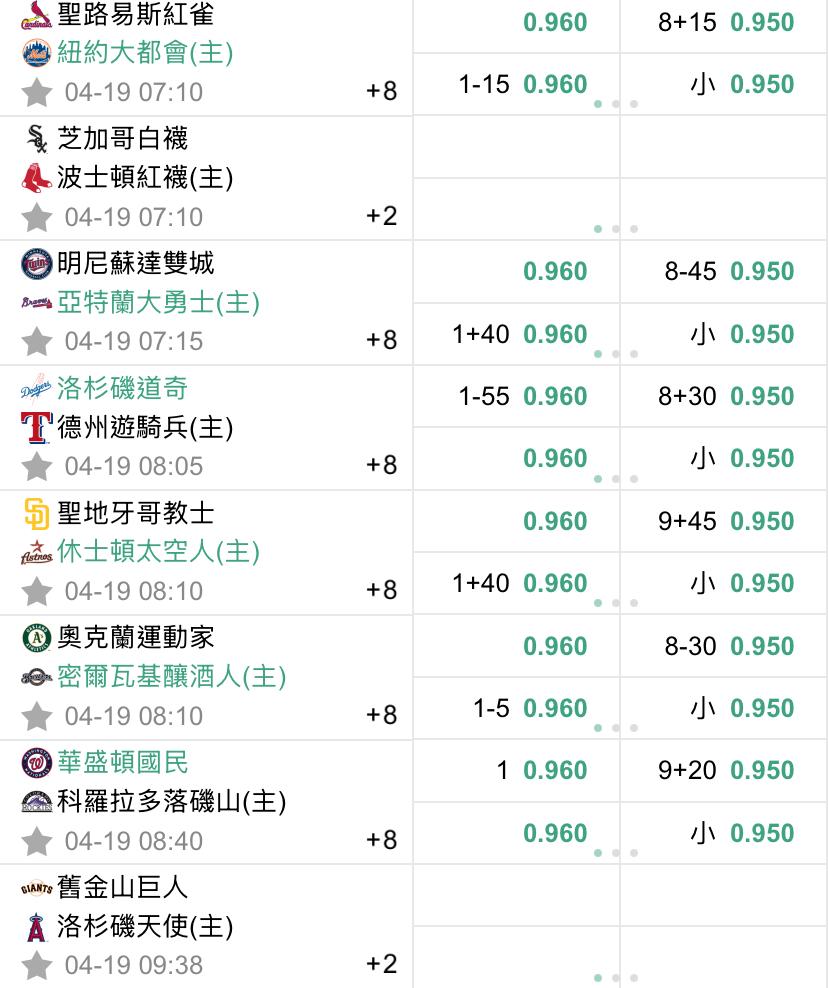Open 華盛頓國民 team link
The image size is (828, 988).
123,762
